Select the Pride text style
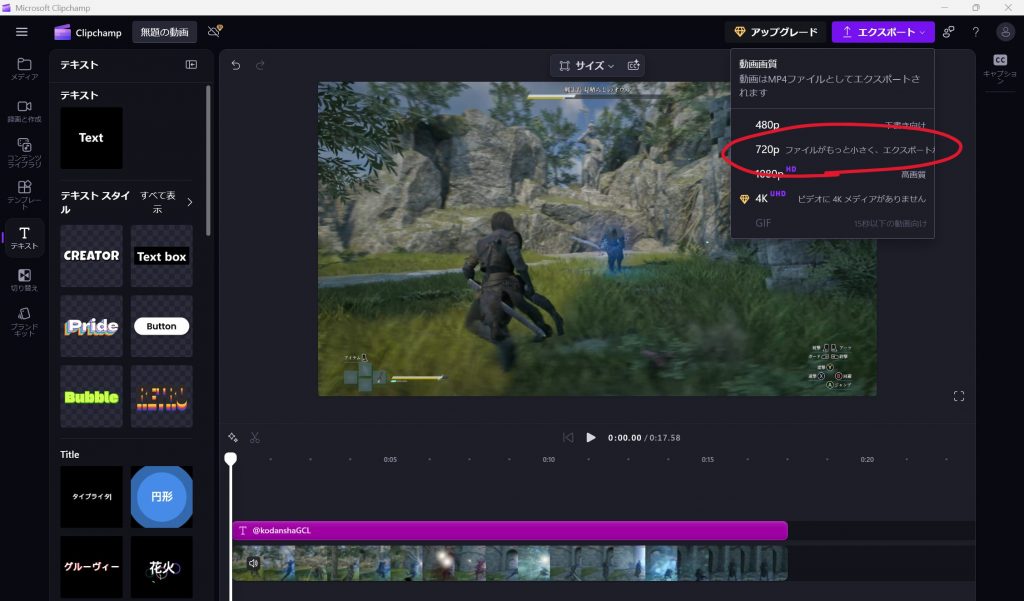Viewport: 1024px width, 601px height. coord(91,326)
